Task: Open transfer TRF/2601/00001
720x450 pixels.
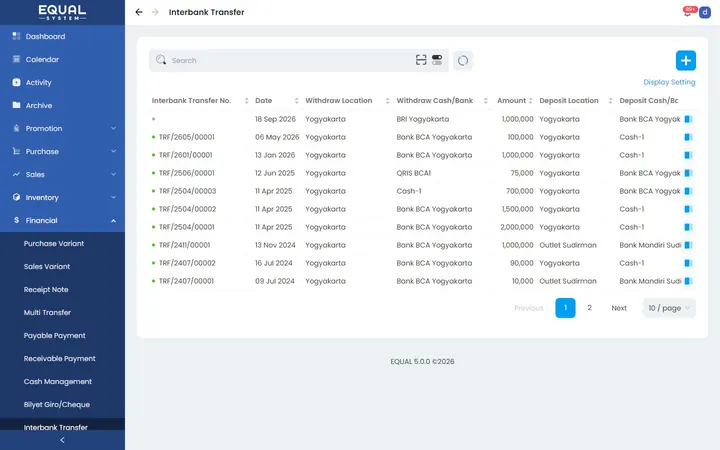Action: [x=186, y=155]
